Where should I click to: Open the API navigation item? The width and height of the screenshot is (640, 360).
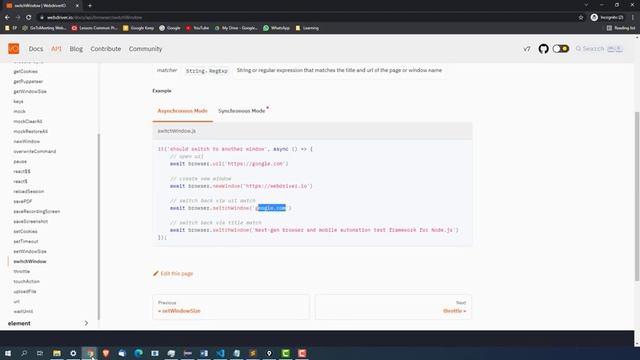(56, 49)
